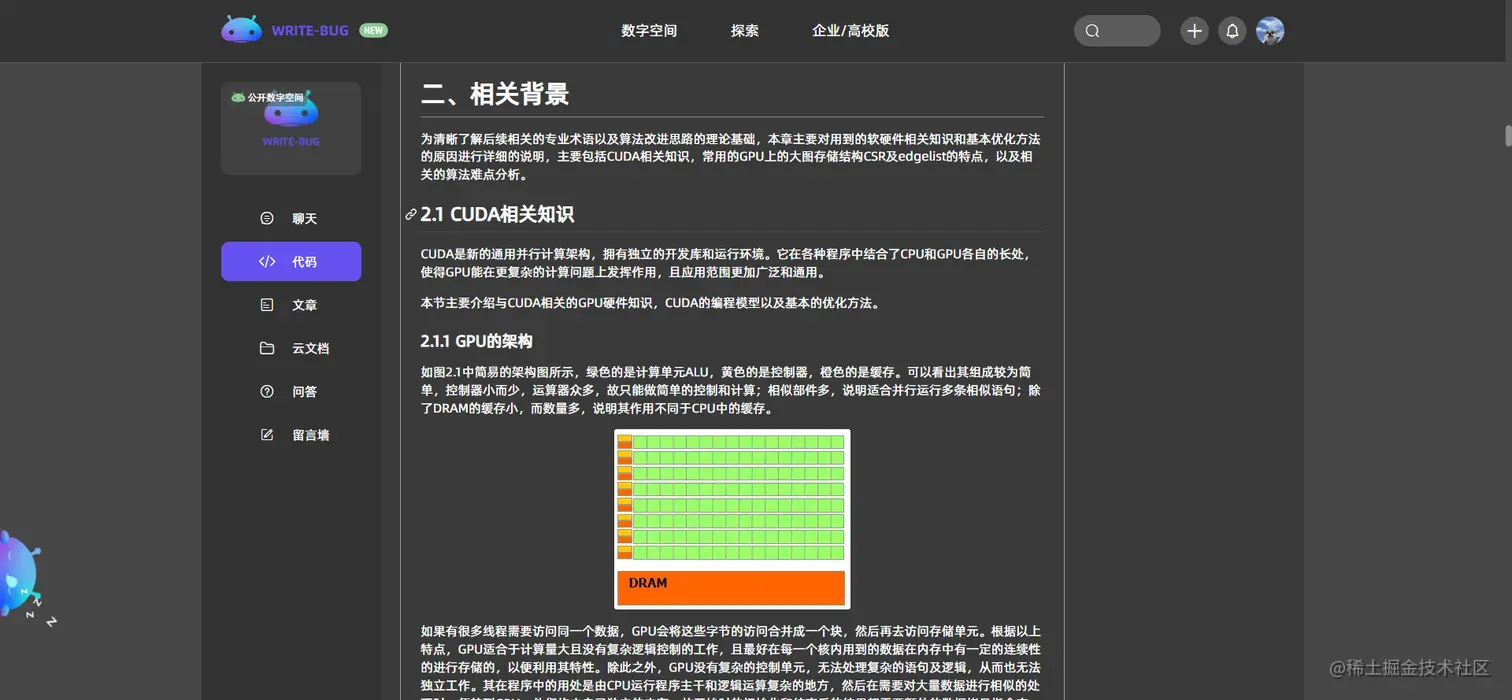
Task: Open the 企业/高校版 page
Action: pos(849,31)
